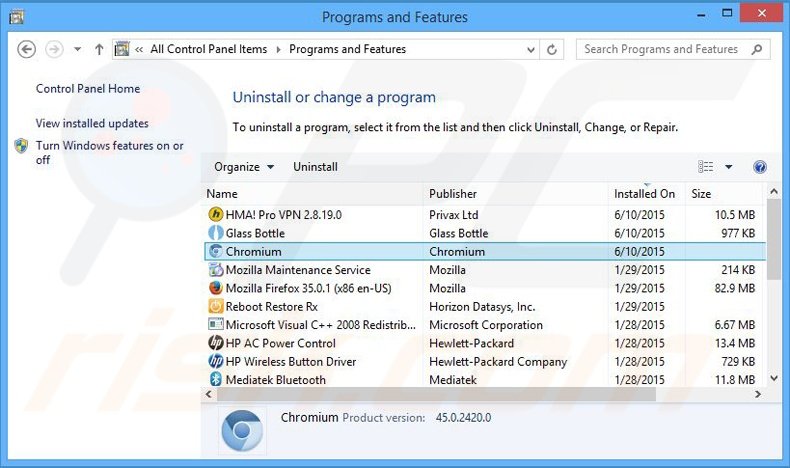Click the horizontal scrollbar thumb
The image size is (790, 468).
(x=436, y=394)
